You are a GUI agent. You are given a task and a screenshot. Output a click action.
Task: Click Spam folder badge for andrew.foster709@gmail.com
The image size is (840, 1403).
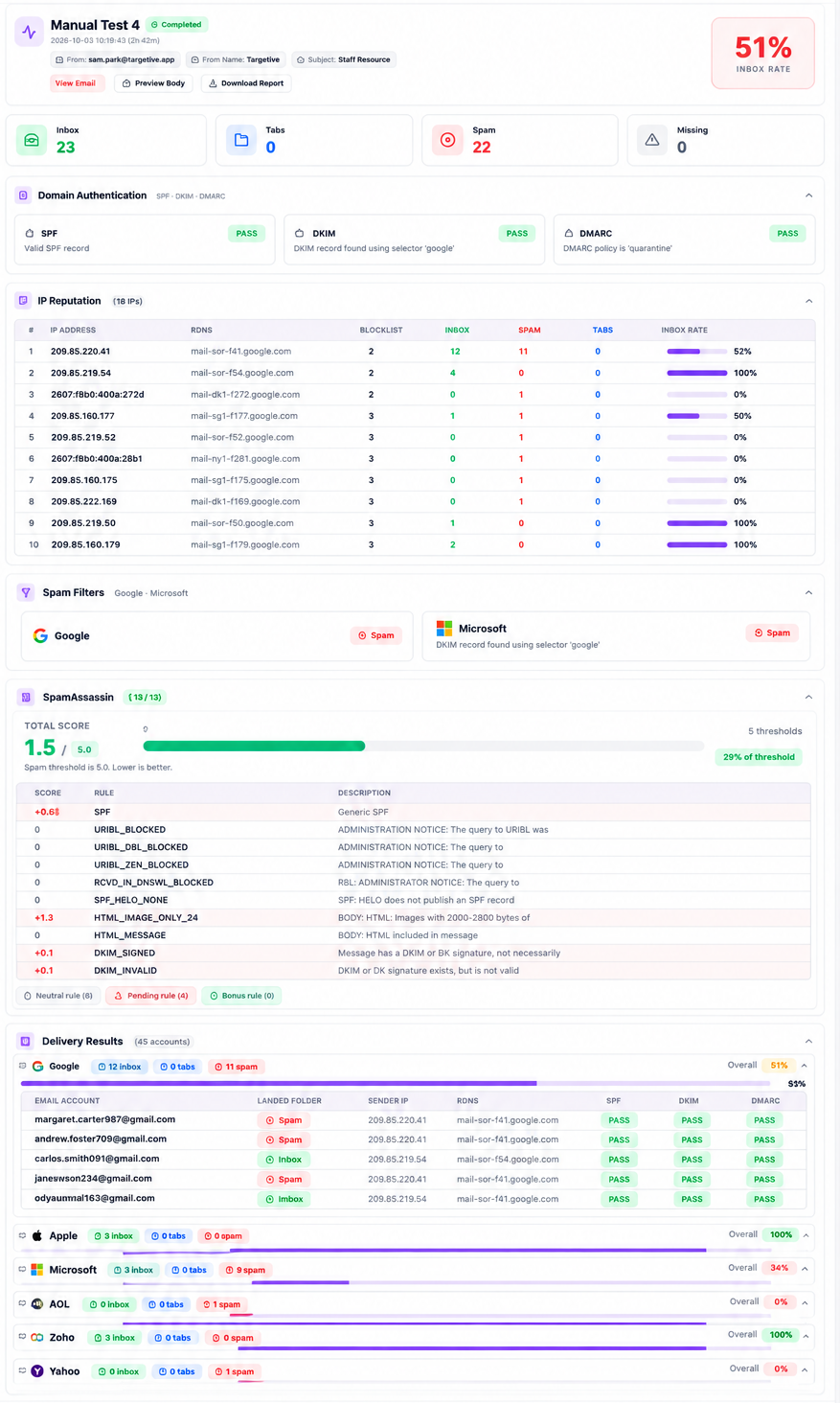[x=284, y=1139]
